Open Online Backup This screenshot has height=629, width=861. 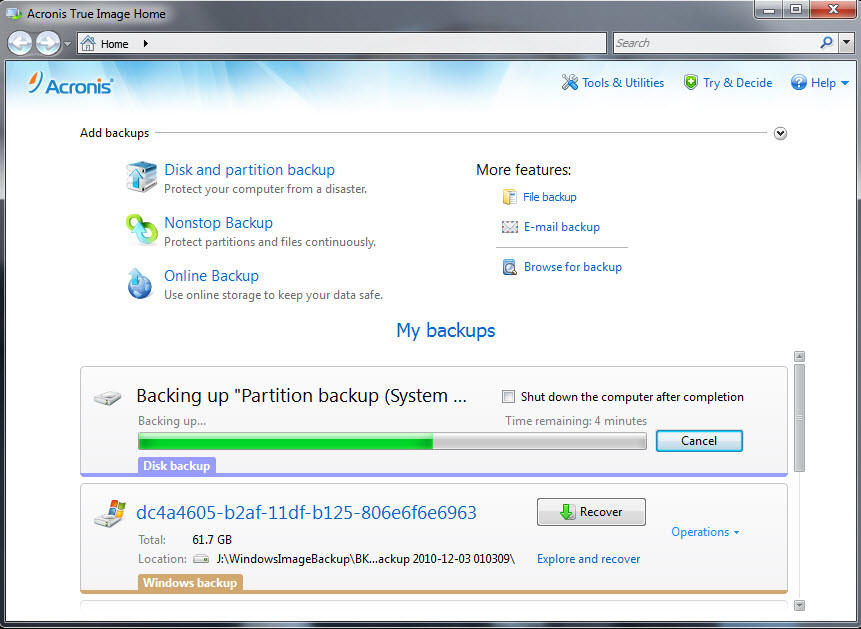pyautogui.click(x=211, y=276)
